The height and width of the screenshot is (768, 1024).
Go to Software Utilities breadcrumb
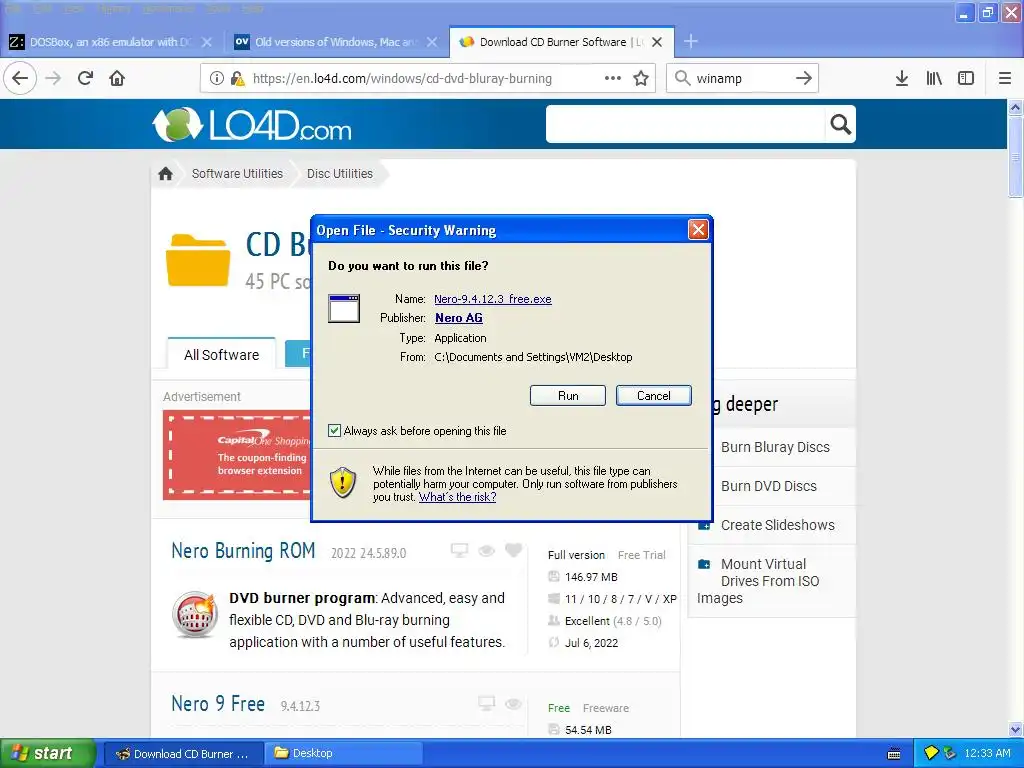click(237, 174)
